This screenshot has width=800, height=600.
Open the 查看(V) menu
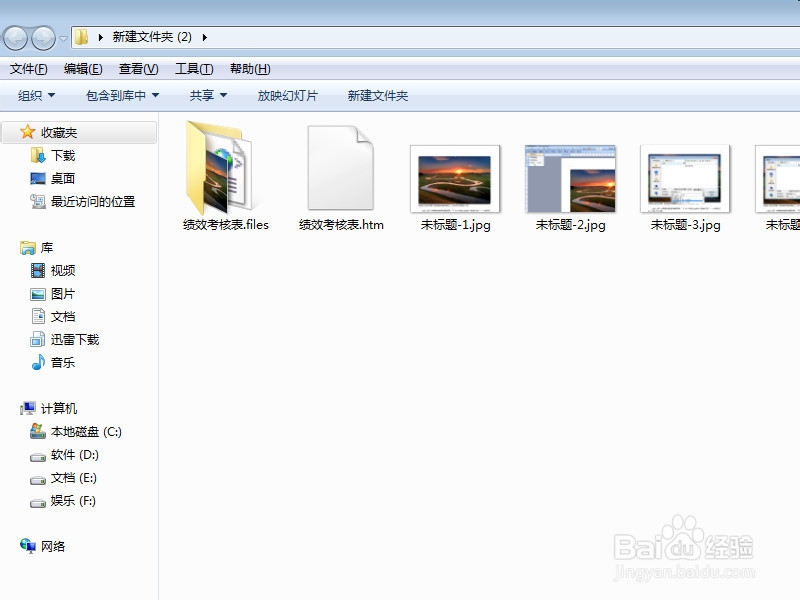click(x=138, y=69)
